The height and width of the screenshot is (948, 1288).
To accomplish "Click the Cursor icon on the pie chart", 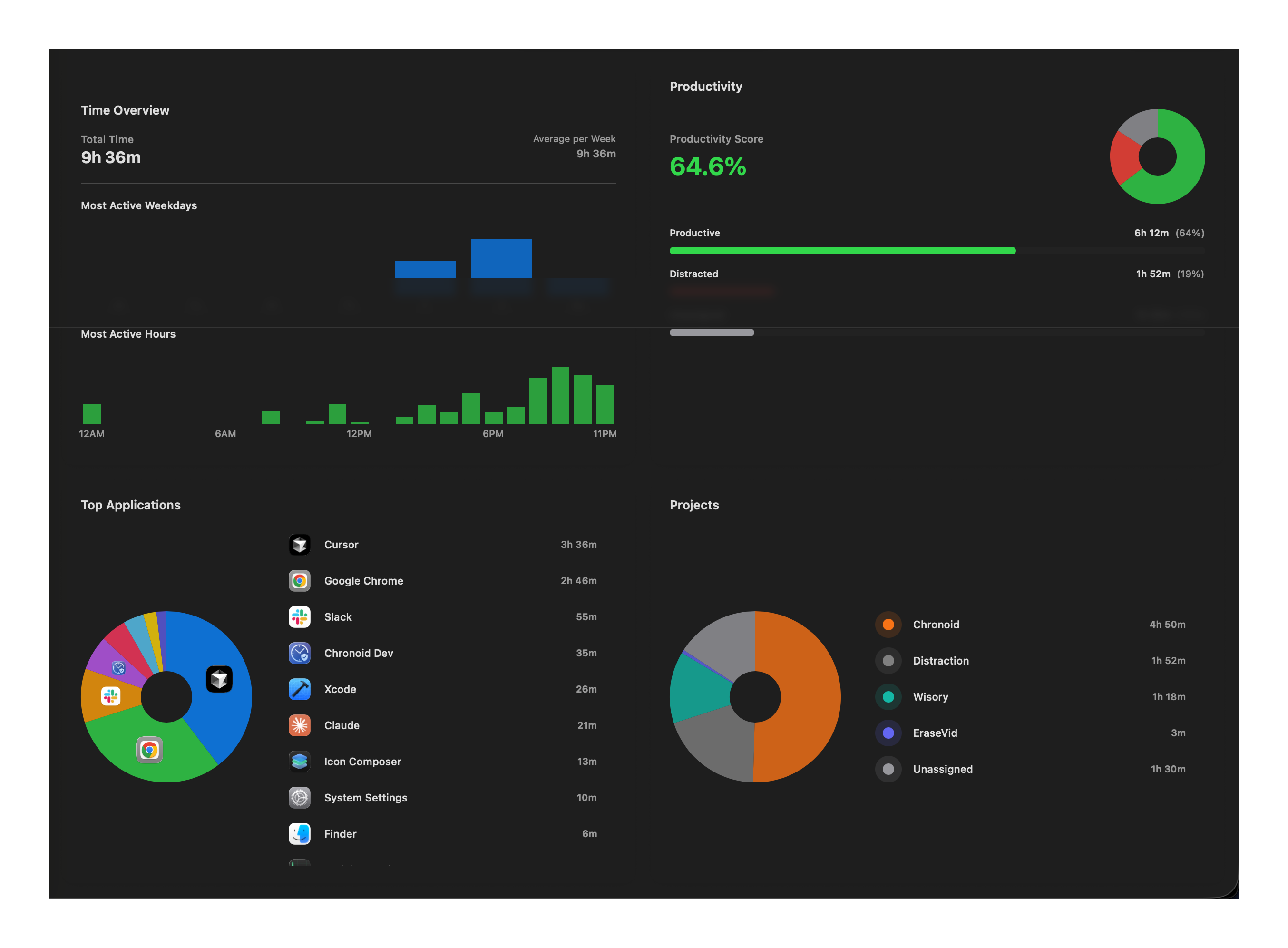I will (x=219, y=679).
